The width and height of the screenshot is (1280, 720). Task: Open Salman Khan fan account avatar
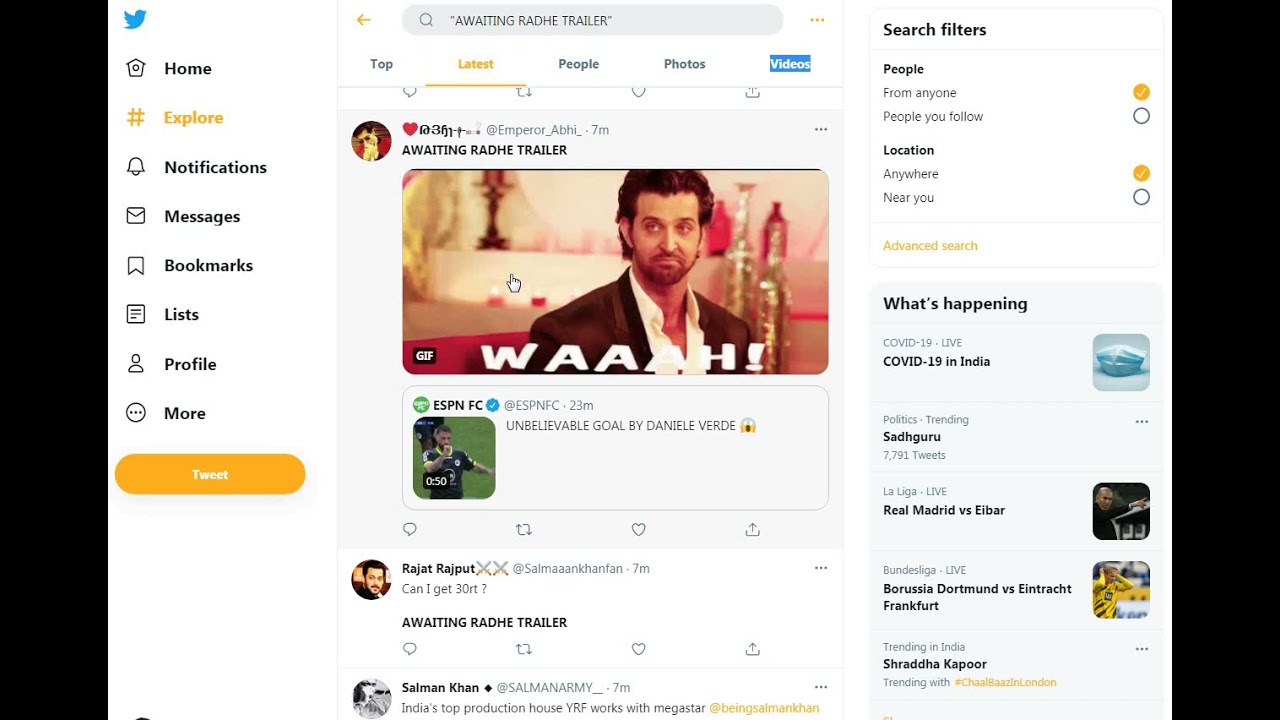[x=371, y=699]
